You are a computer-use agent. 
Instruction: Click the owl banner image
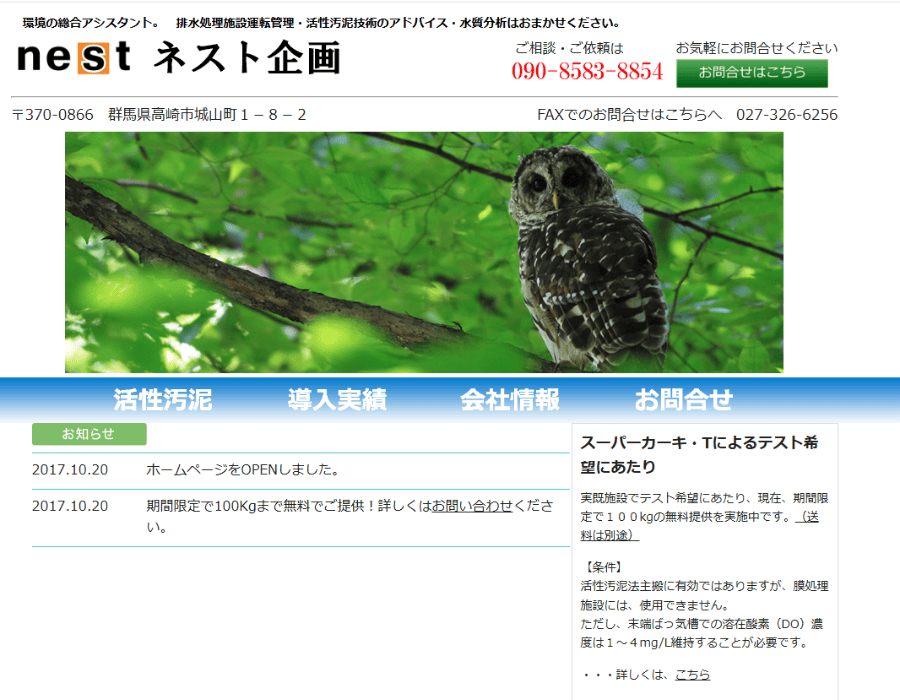coord(424,252)
